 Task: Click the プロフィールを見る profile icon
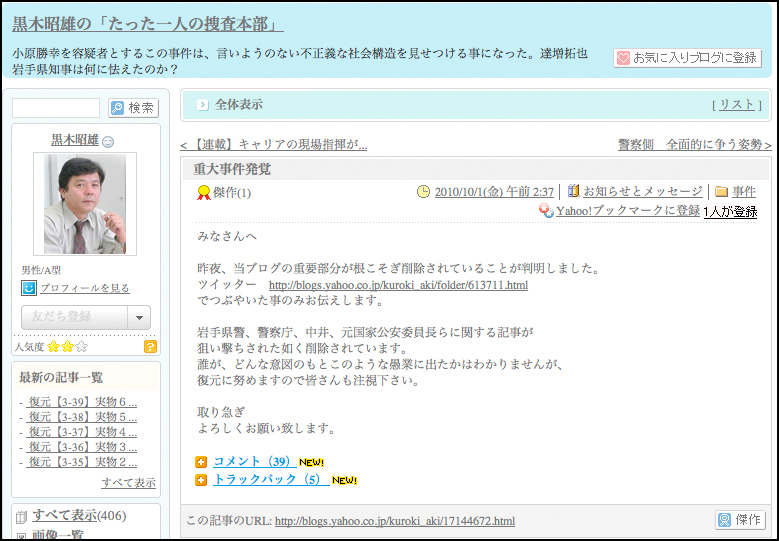[x=29, y=288]
